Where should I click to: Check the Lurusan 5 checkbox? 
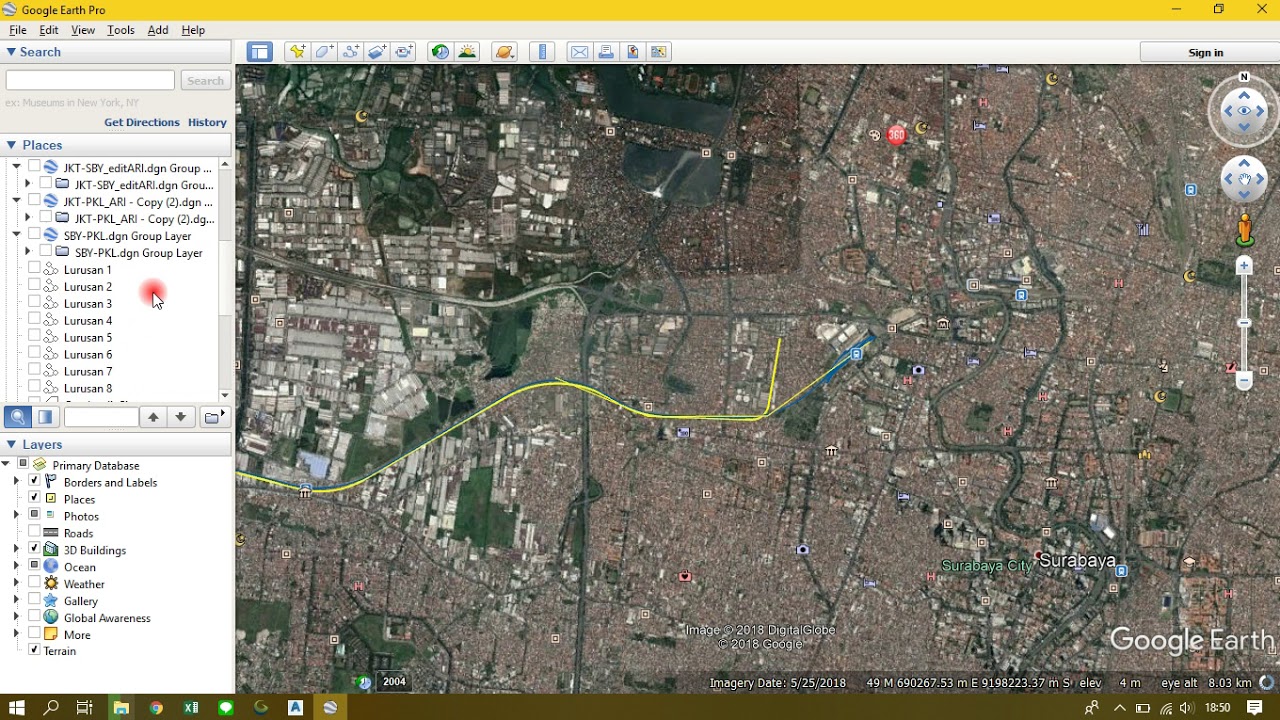click(34, 337)
